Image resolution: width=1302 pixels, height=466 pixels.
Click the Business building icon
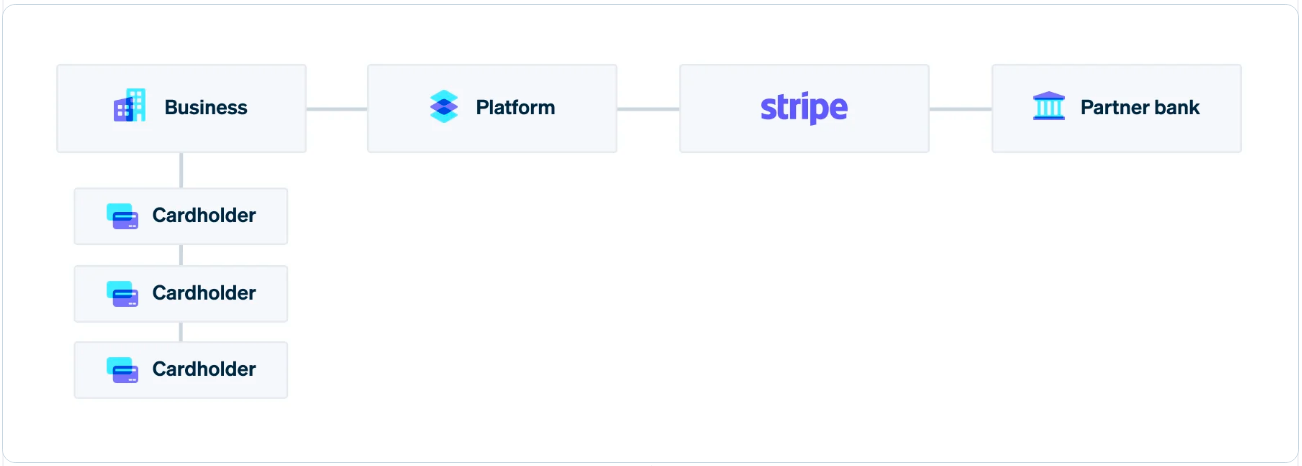(x=129, y=106)
